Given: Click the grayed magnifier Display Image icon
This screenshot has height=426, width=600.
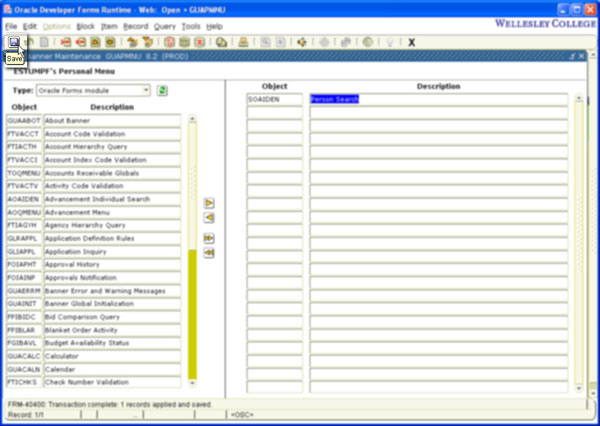Looking at the screenshot, I should [x=266, y=42].
